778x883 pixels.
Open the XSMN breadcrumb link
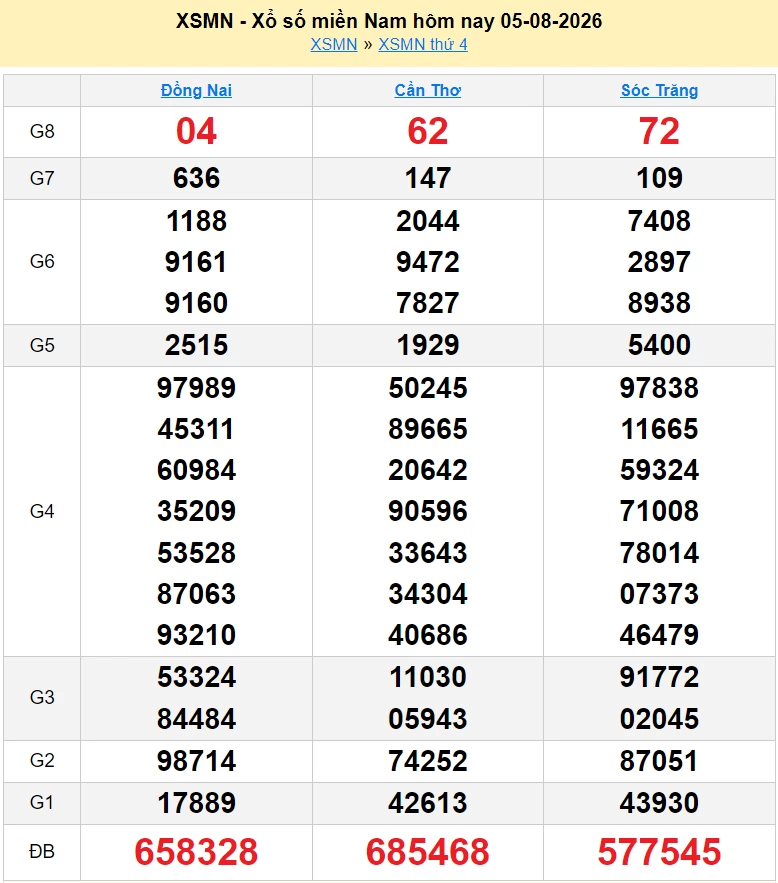[x=334, y=44]
